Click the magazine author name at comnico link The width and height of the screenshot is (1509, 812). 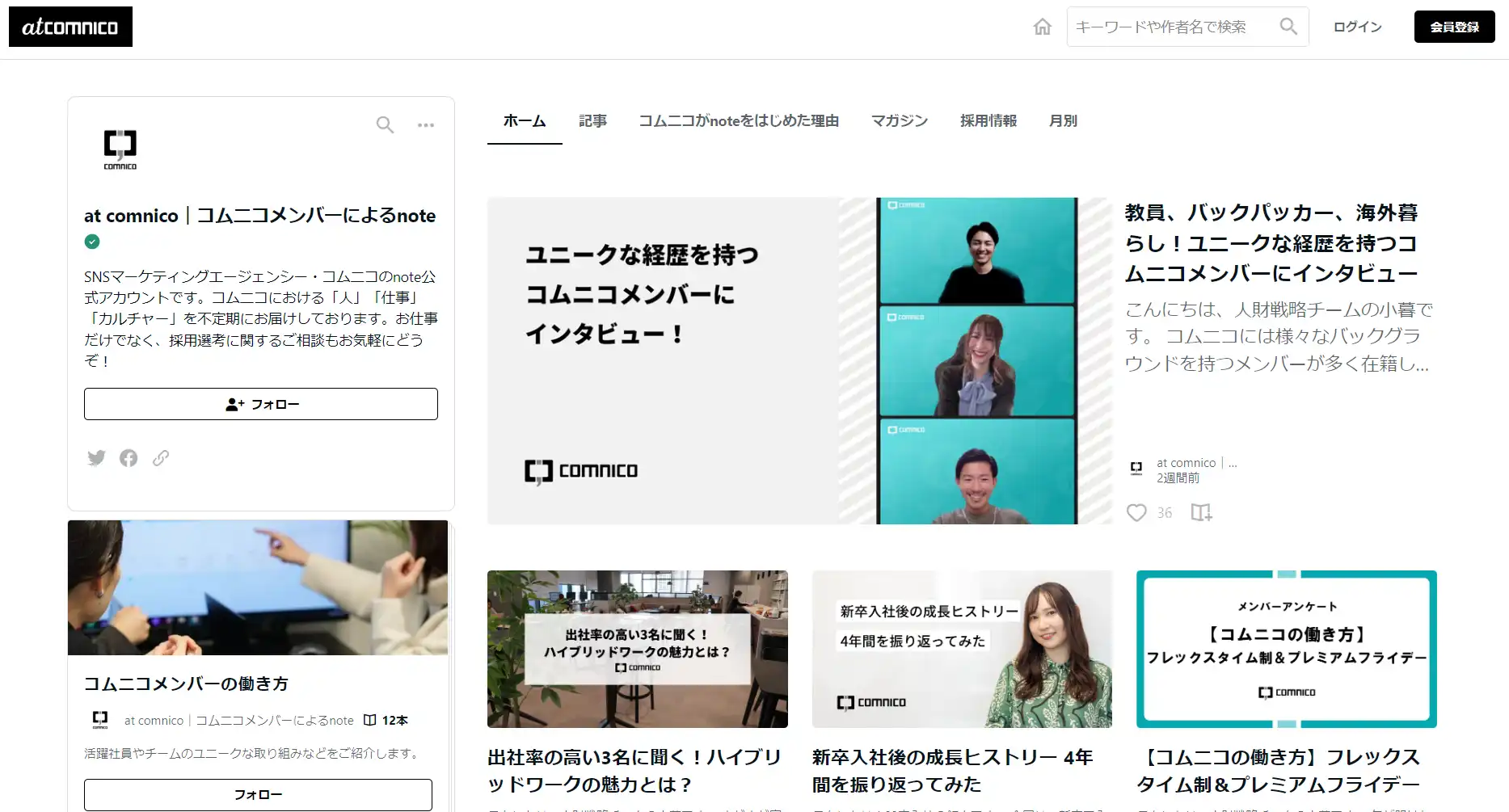[238, 720]
